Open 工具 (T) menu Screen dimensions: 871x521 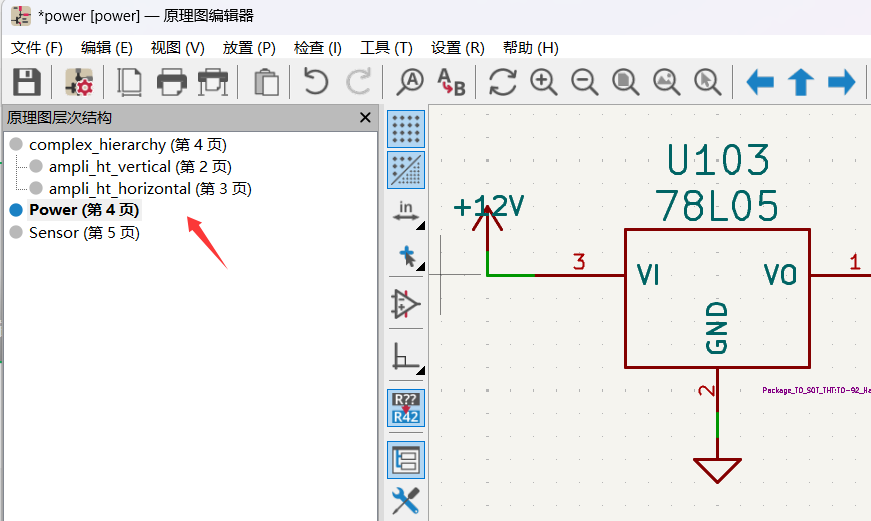coord(387,48)
